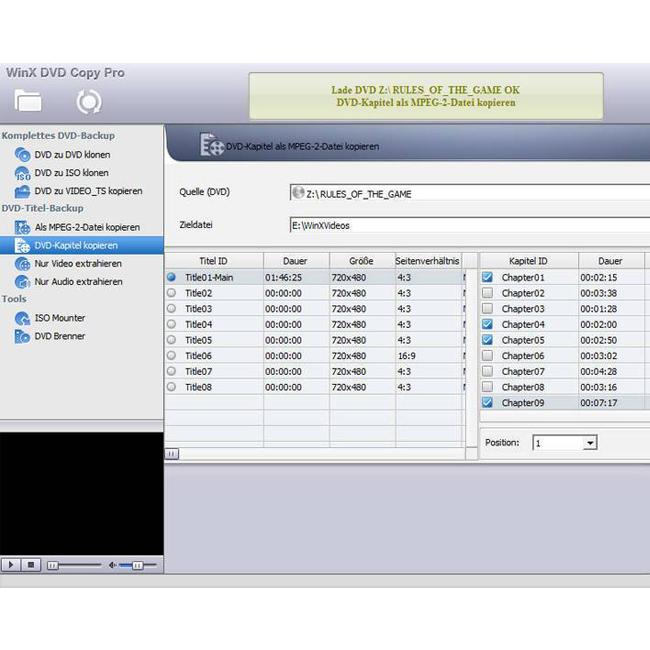650x650 pixels.
Task: Enable the Chapter02 checkbox
Action: click(487, 293)
